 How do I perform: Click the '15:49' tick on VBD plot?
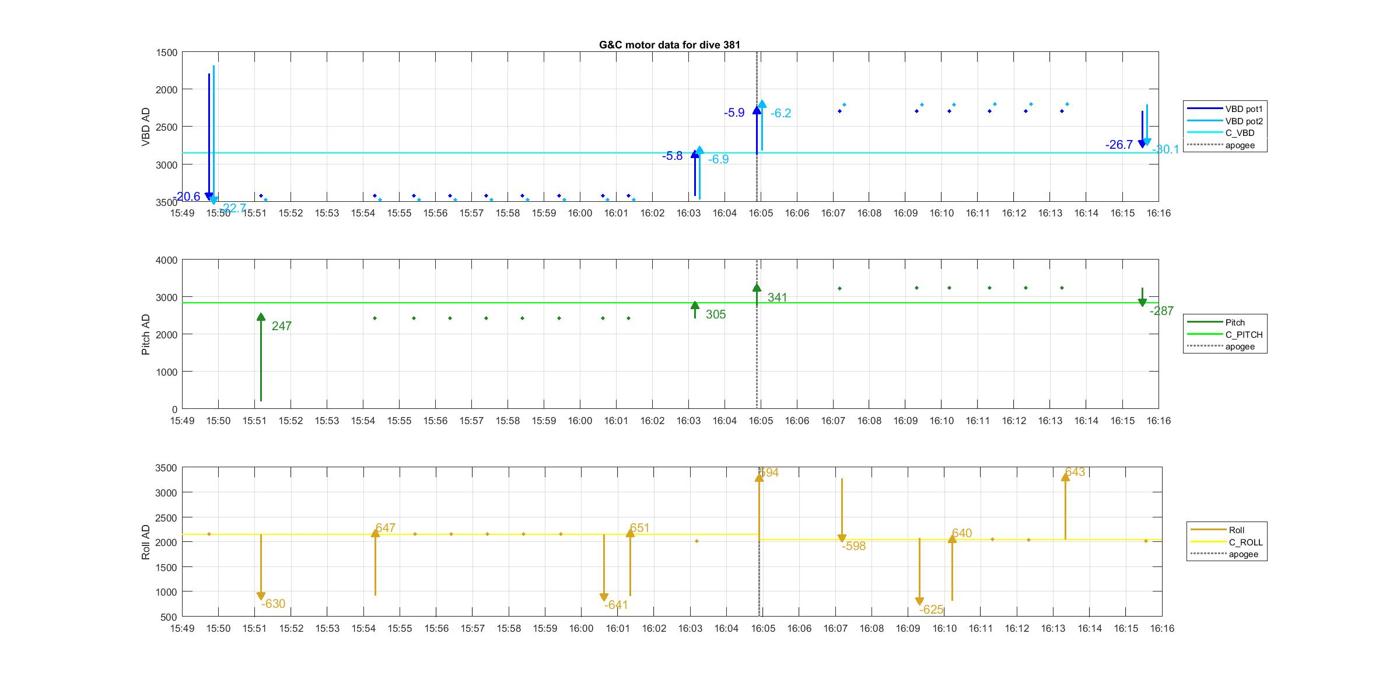tap(182, 213)
